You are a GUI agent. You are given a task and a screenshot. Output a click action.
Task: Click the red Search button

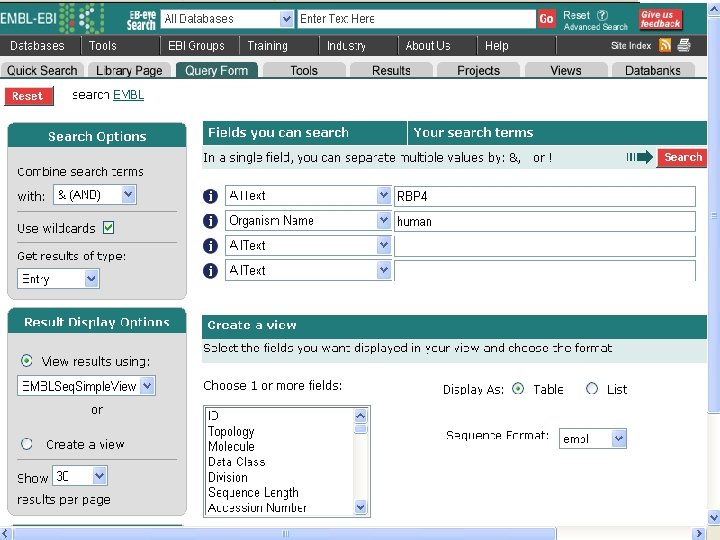tap(682, 158)
